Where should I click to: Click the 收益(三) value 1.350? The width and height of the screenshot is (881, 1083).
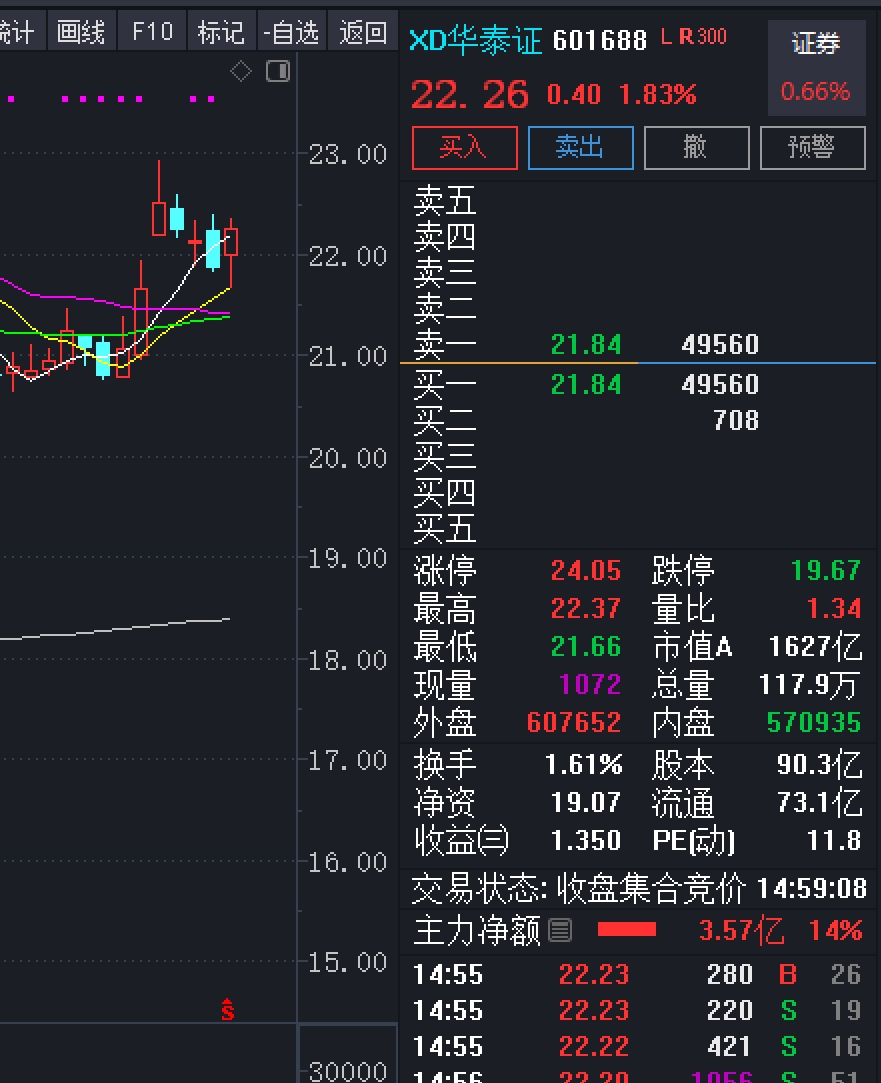(x=585, y=841)
